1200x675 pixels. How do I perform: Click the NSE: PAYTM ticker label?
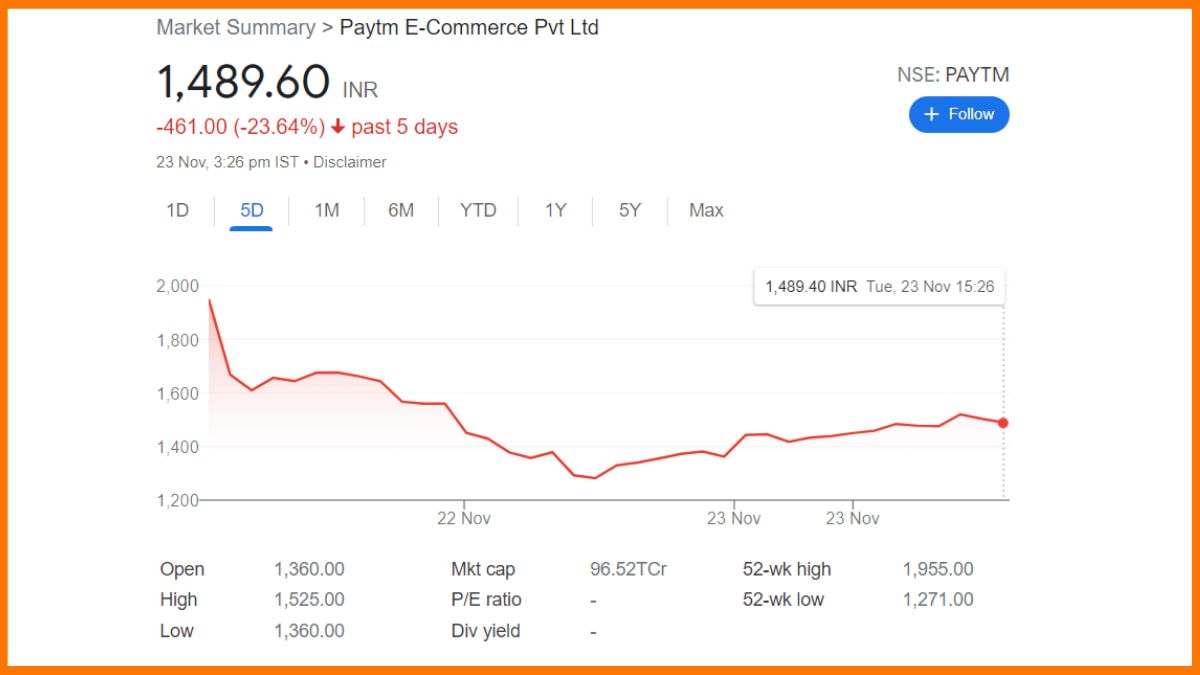pyautogui.click(x=953, y=74)
